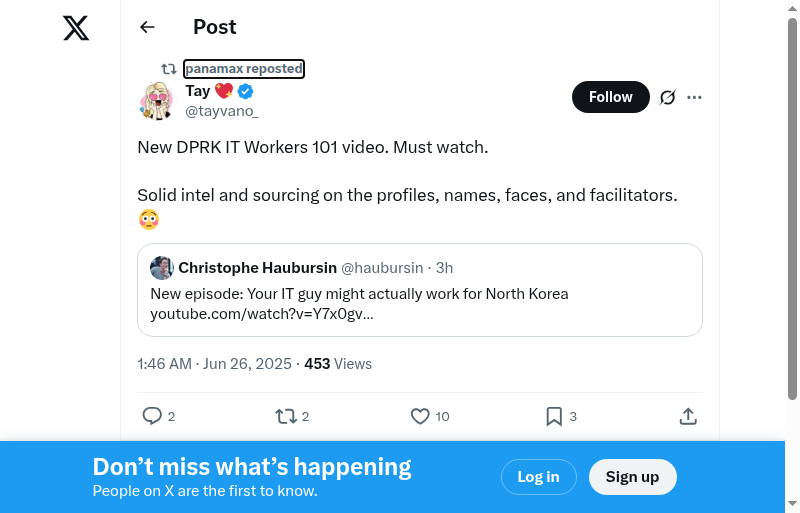Open the panamax reposted link
Screen dimensions: 800x513
click(244, 69)
